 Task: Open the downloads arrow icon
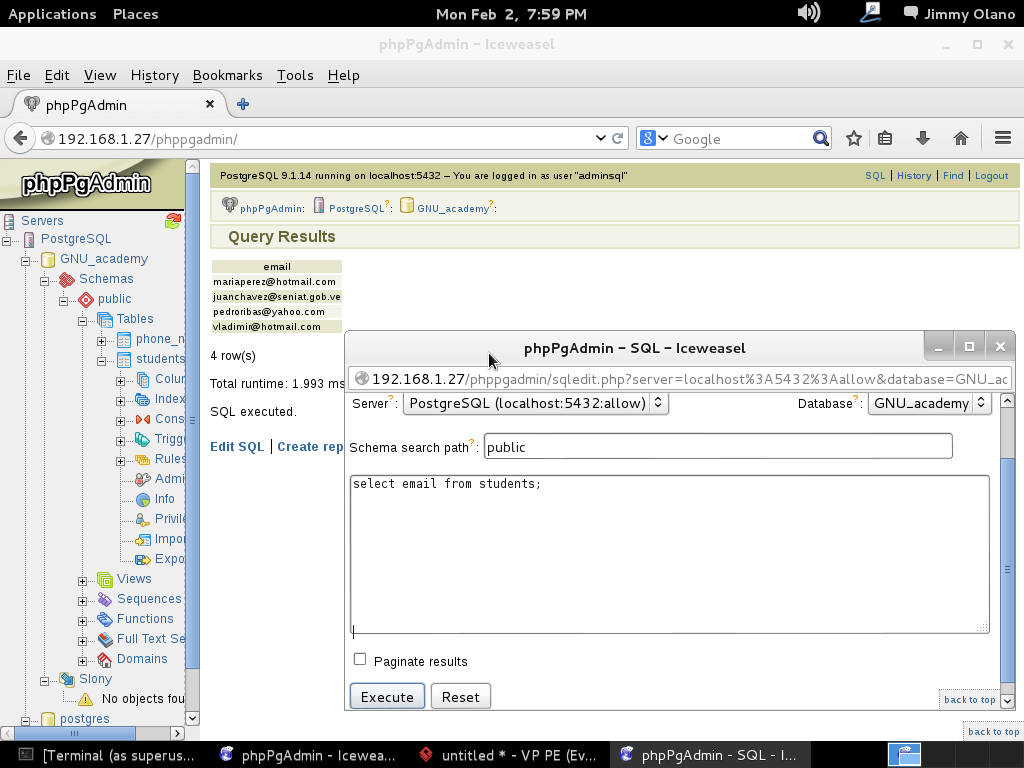point(922,139)
